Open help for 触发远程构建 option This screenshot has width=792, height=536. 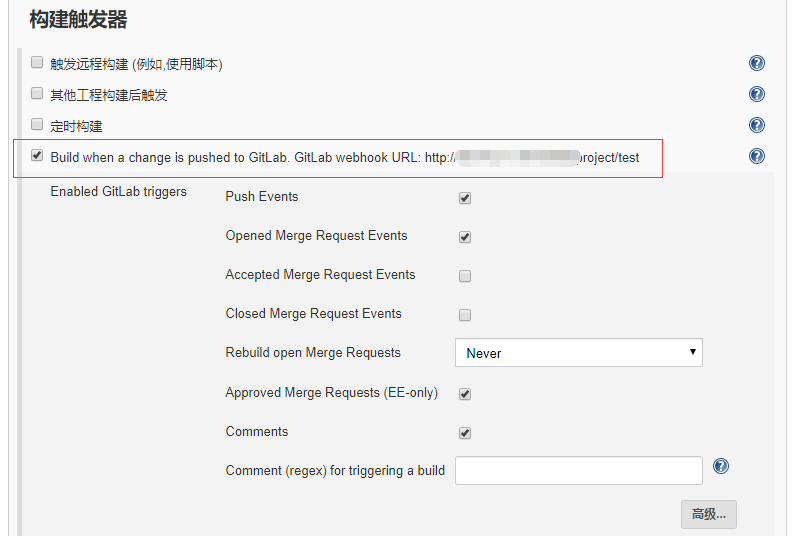[757, 64]
